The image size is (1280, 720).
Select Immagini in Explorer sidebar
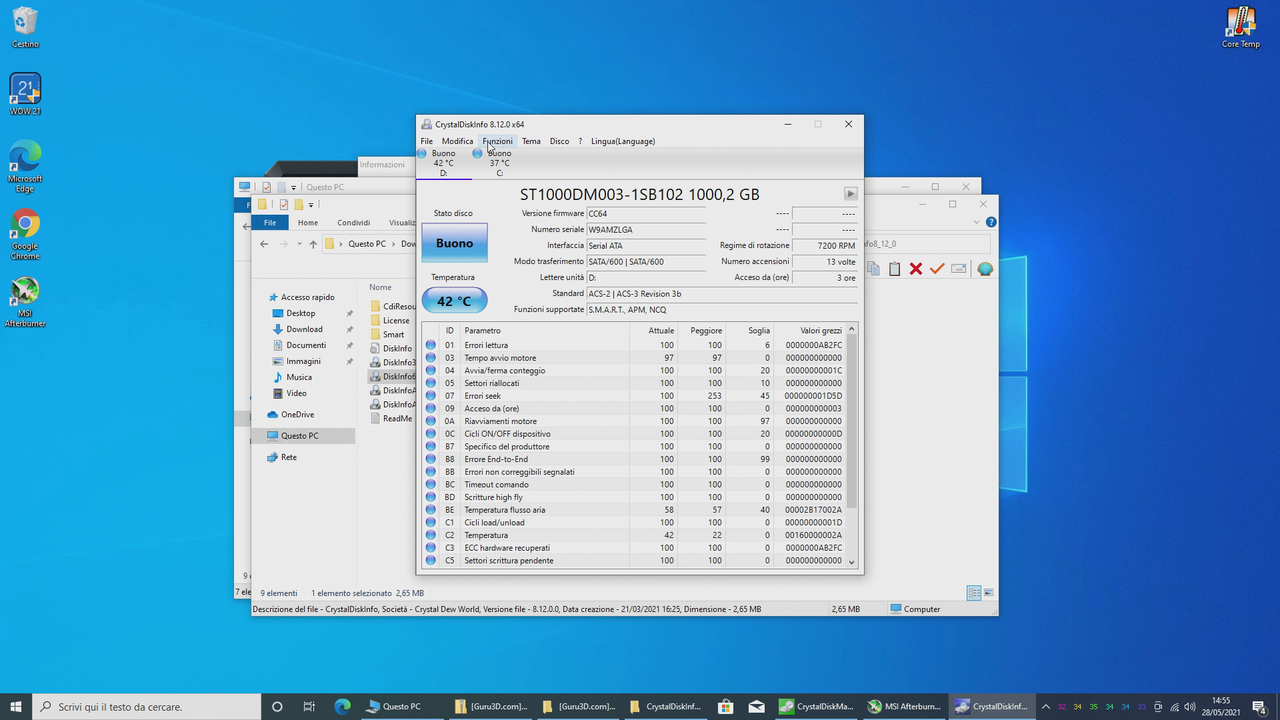(304, 361)
